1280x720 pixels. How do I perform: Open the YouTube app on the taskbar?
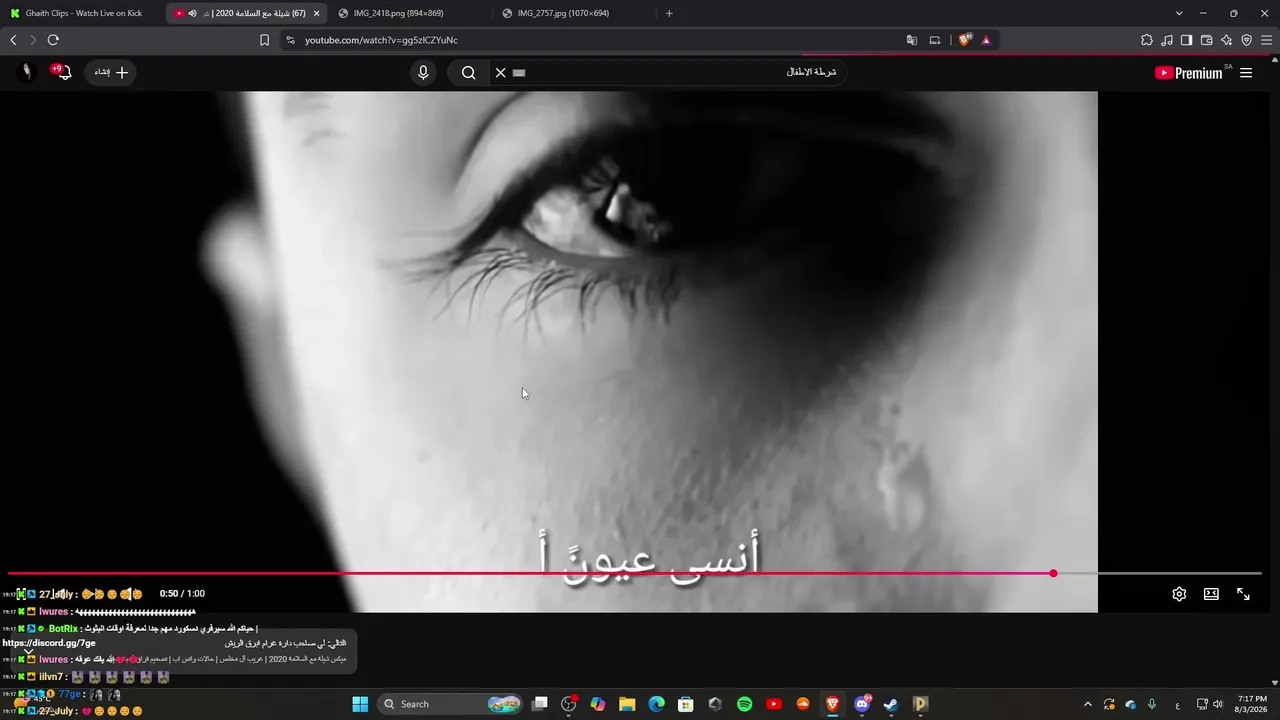pyautogui.click(x=773, y=704)
